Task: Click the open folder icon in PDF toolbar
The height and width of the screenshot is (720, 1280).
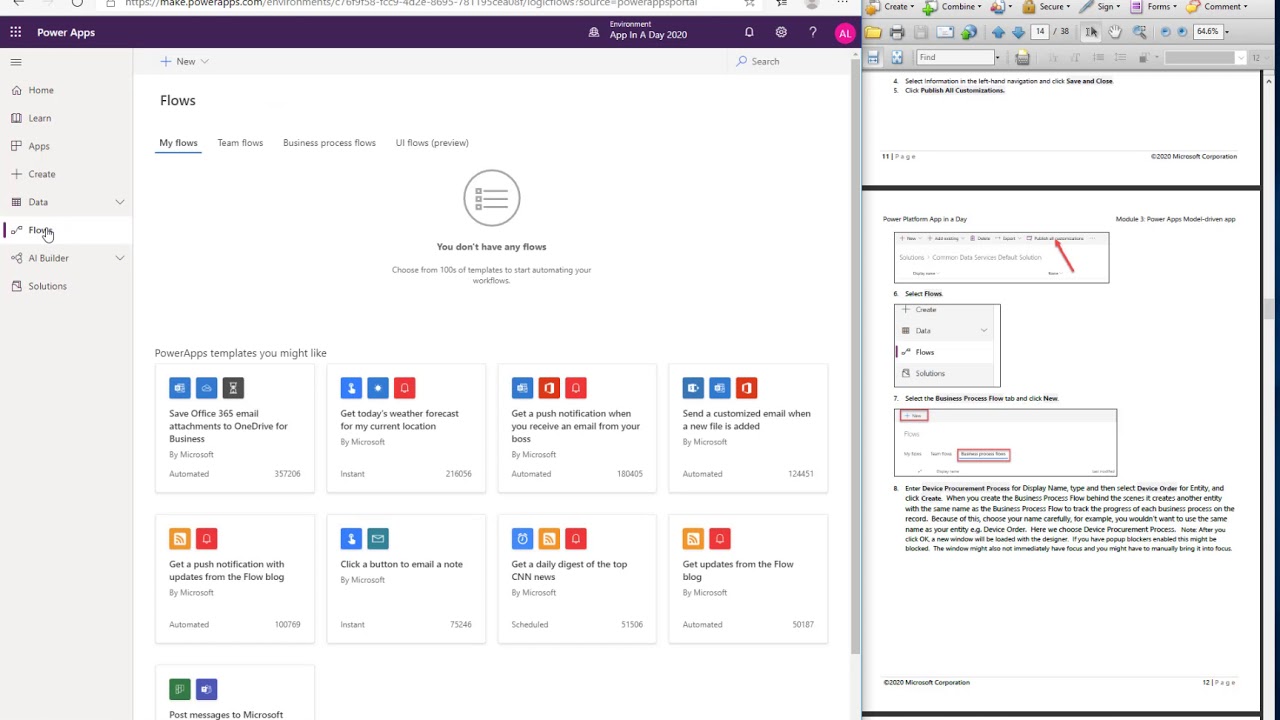Action: [873, 32]
